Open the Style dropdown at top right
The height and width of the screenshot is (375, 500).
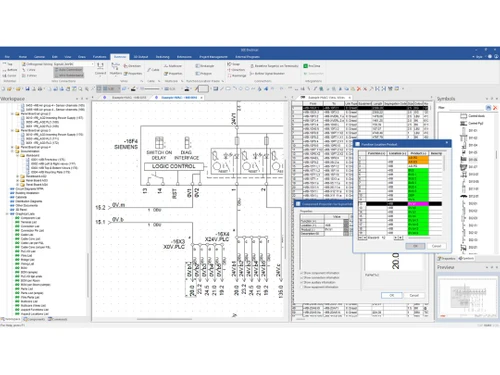click(478, 57)
